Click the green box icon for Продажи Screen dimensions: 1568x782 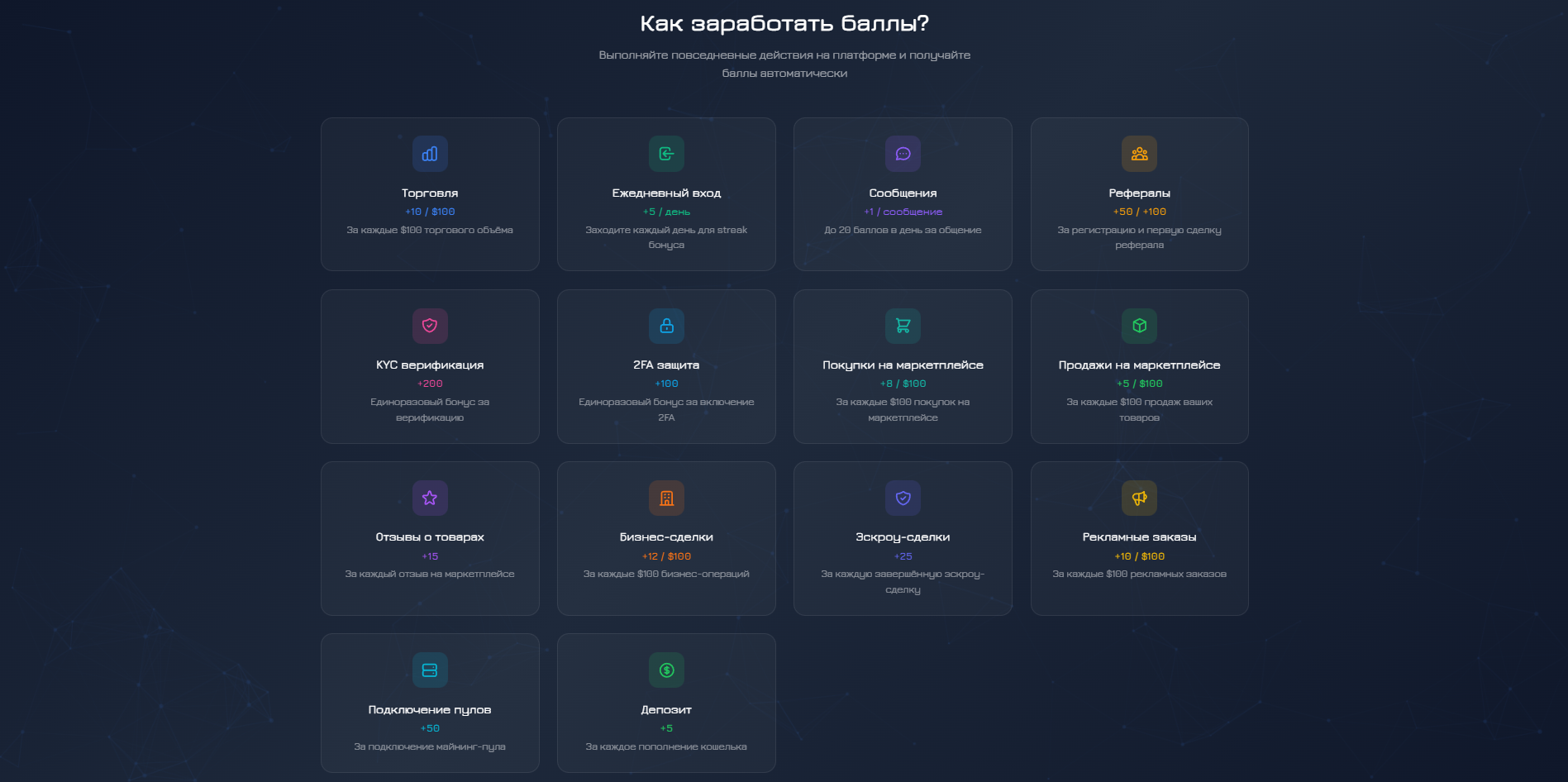coord(1139,326)
